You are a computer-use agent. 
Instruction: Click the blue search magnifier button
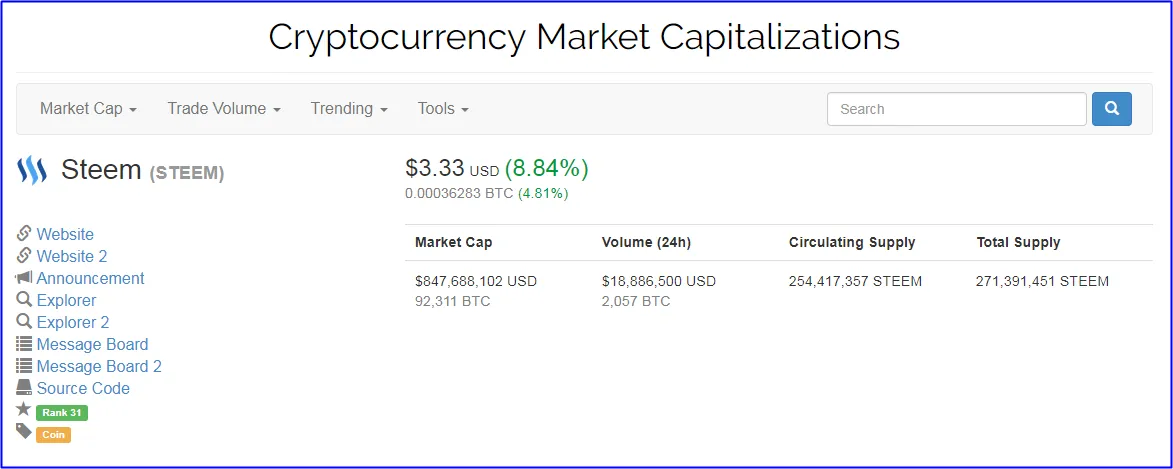[1112, 109]
